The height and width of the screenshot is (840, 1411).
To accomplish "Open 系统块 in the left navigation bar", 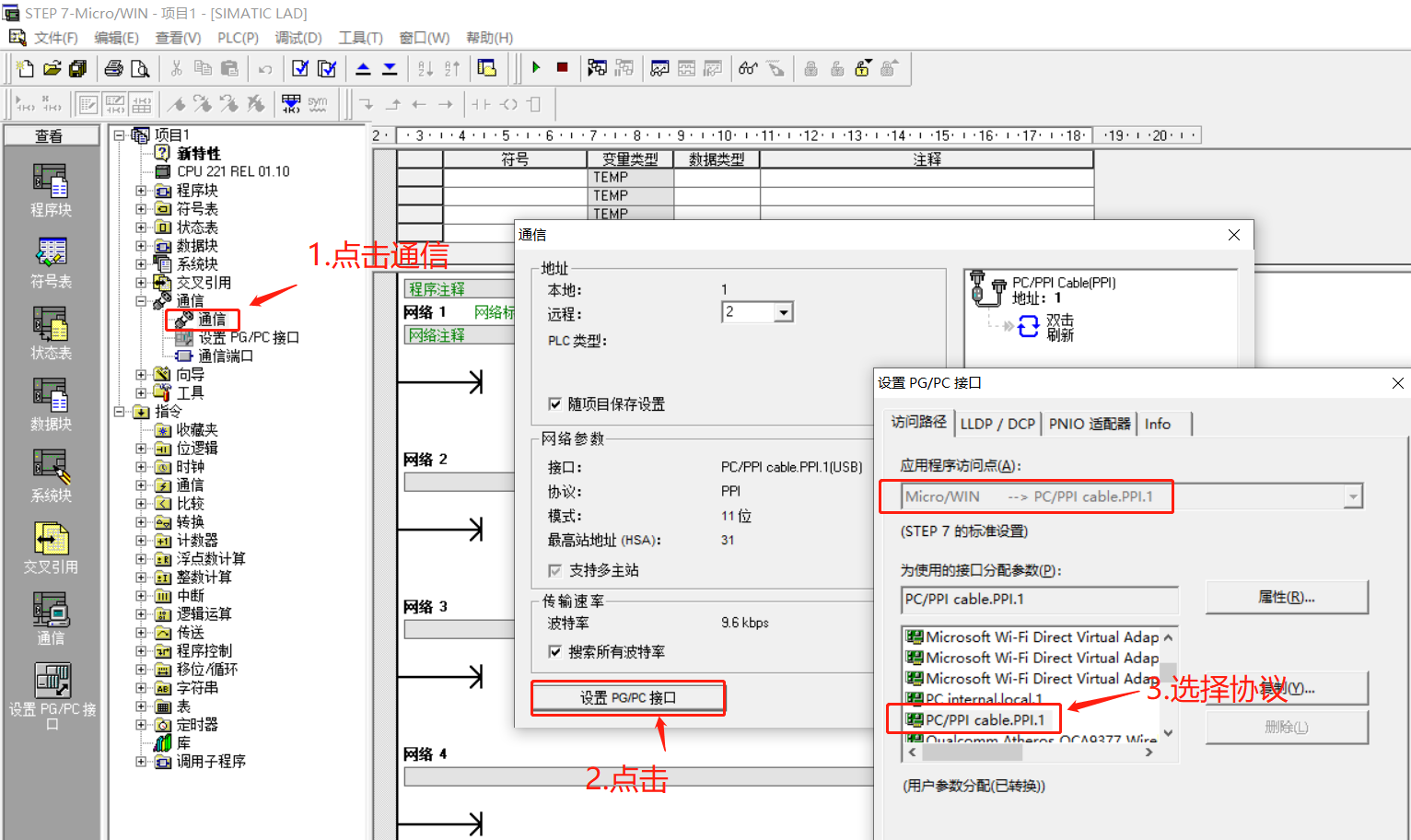I will 51,476.
